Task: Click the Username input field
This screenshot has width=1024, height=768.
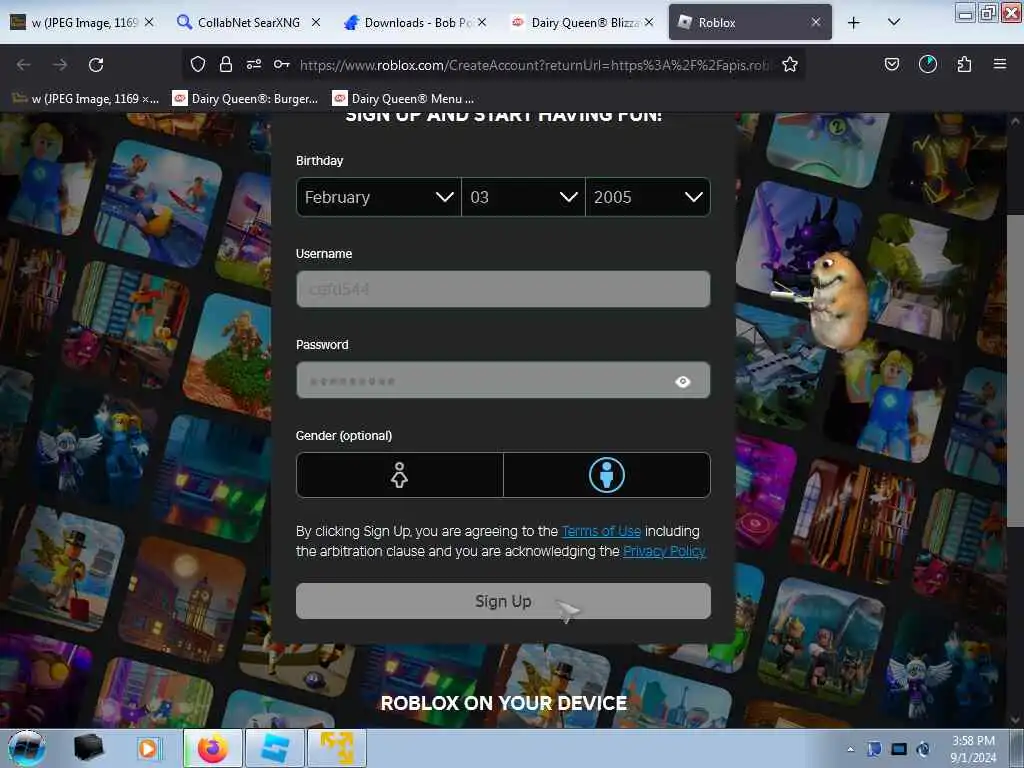Action: [x=503, y=289]
